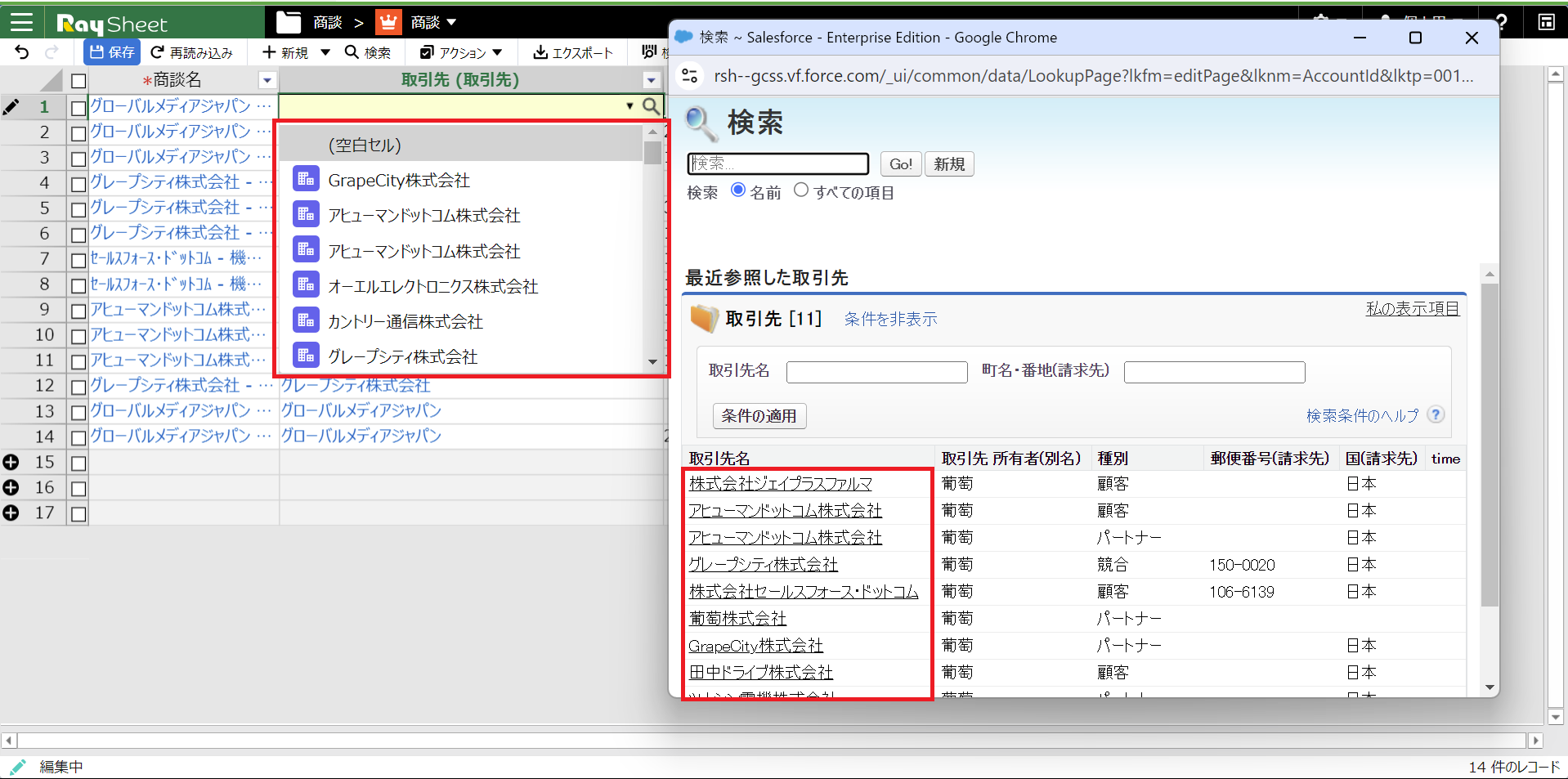The image size is (1568, 779).
Task: Click the pencil edit icon on row 1
Action: pyautogui.click(x=11, y=106)
